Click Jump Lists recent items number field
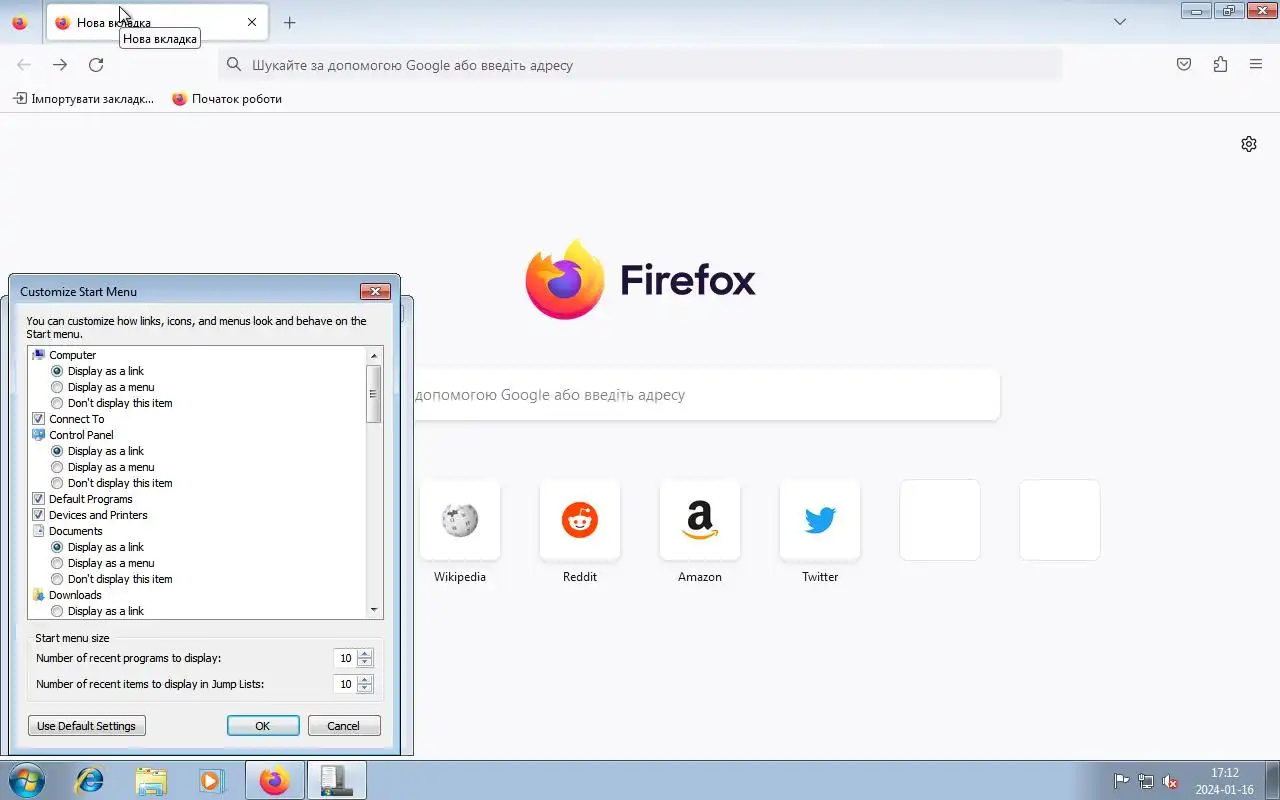 point(345,684)
